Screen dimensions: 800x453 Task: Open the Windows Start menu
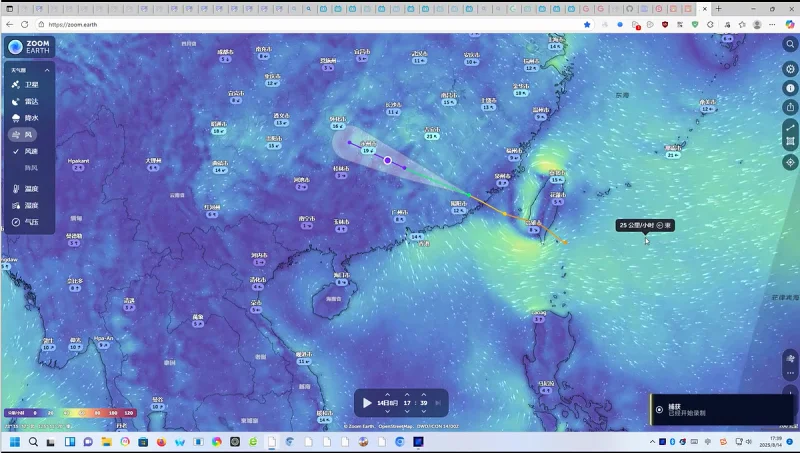pyautogui.click(x=15, y=441)
